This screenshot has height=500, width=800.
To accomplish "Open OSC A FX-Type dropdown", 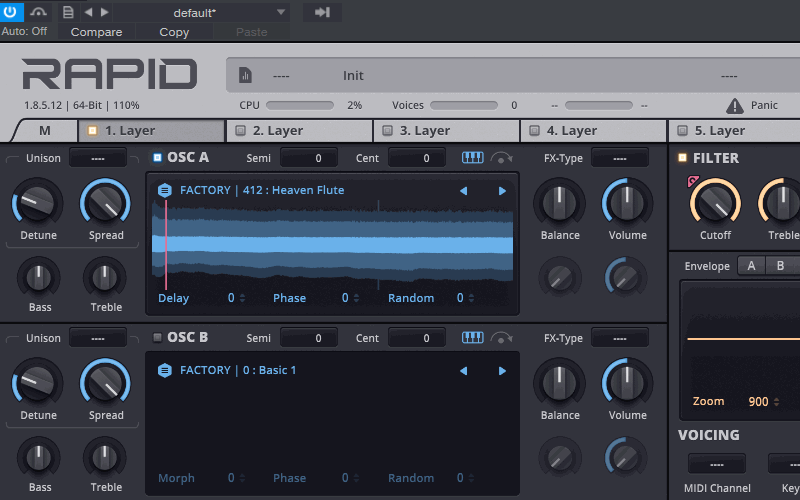I will click(x=619, y=158).
